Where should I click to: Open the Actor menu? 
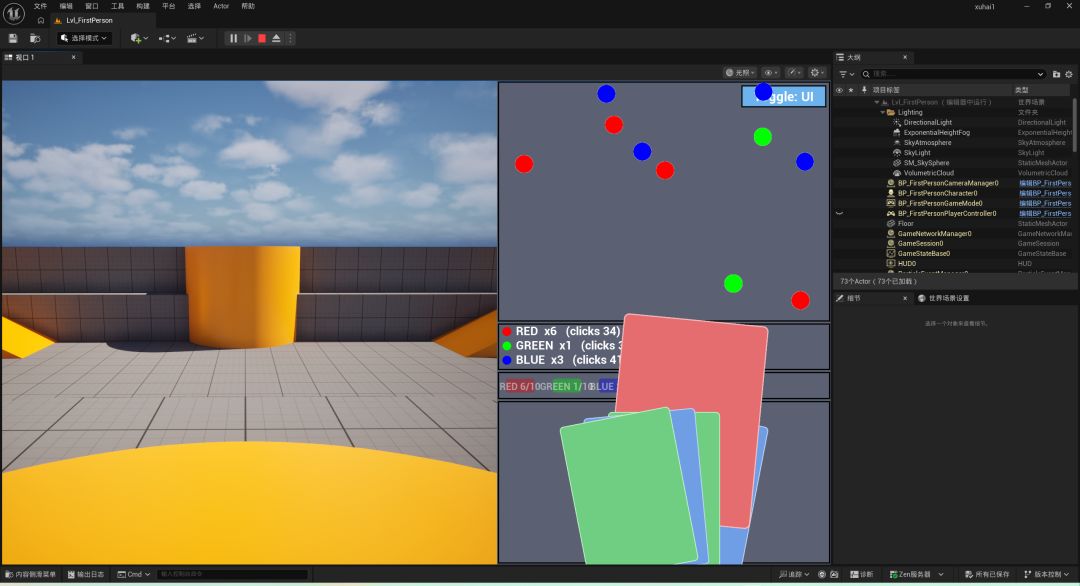coord(221,6)
